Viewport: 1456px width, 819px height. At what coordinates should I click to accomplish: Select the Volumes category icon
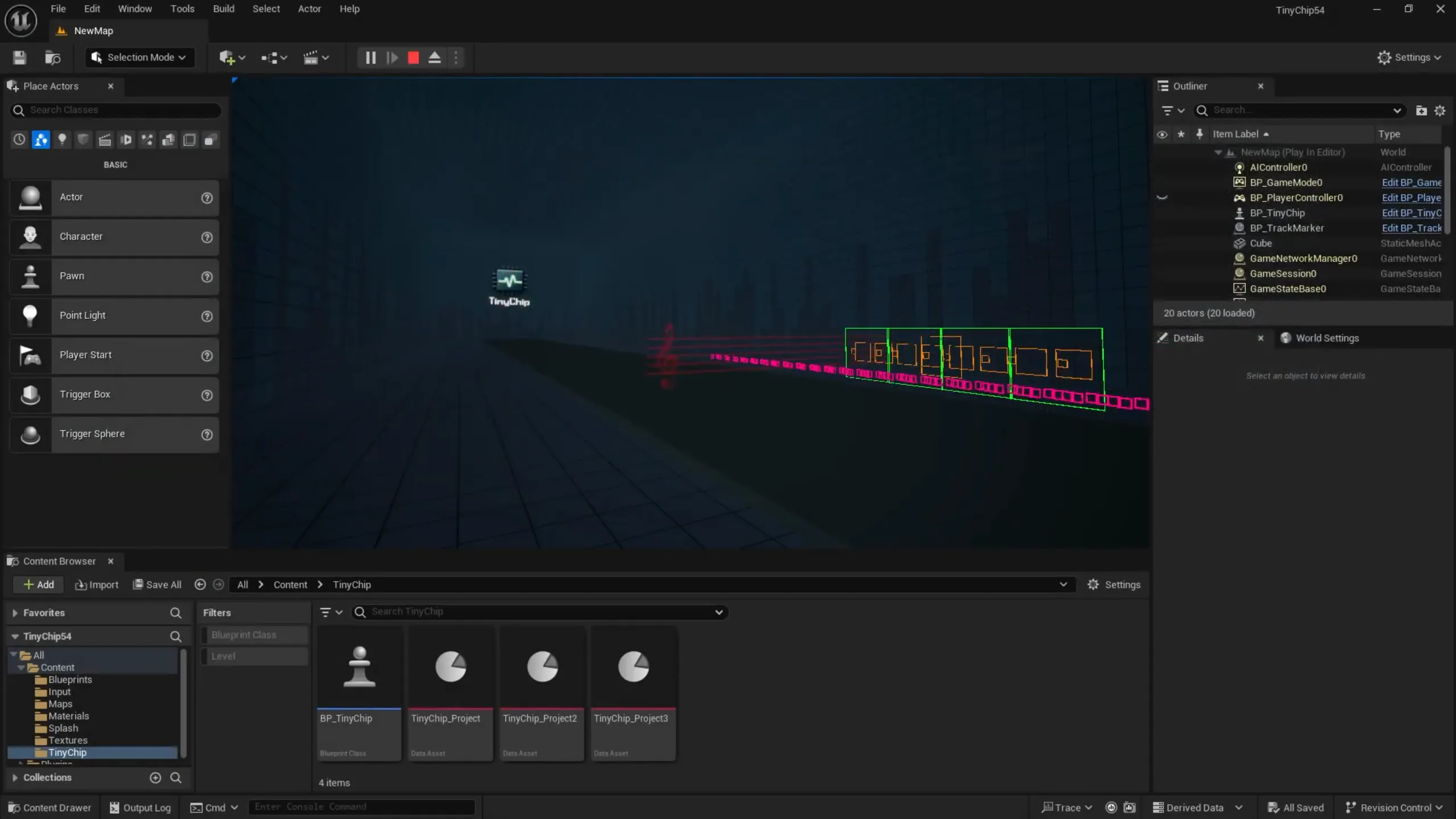pyautogui.click(x=189, y=139)
